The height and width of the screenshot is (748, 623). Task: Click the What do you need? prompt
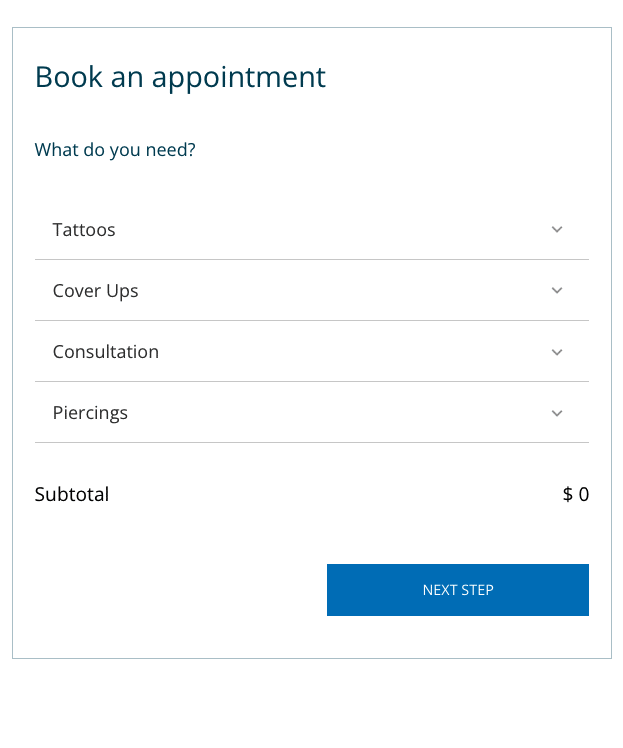(x=115, y=150)
